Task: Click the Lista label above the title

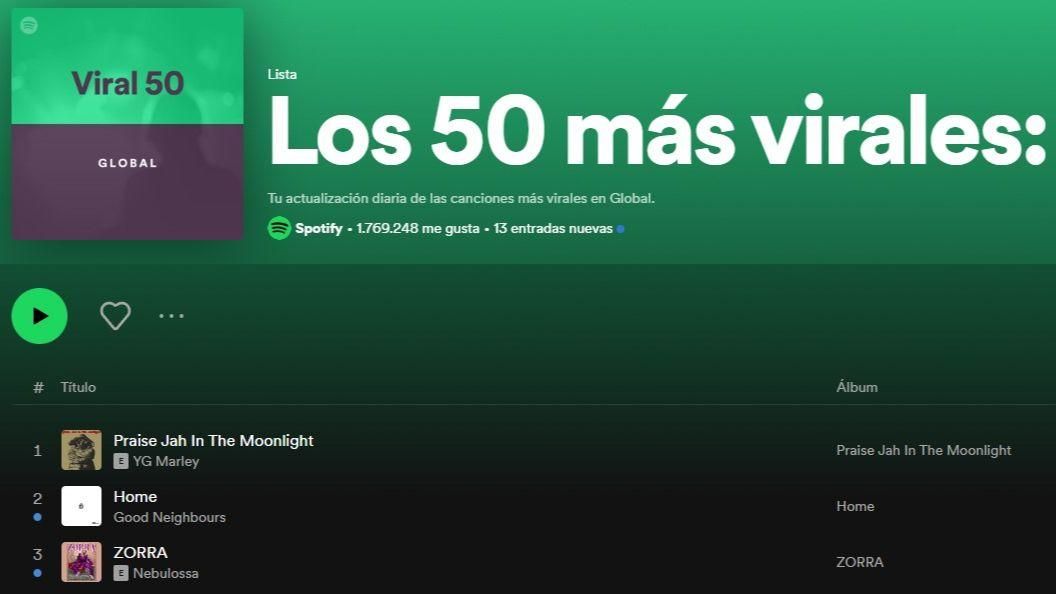Action: click(282, 74)
